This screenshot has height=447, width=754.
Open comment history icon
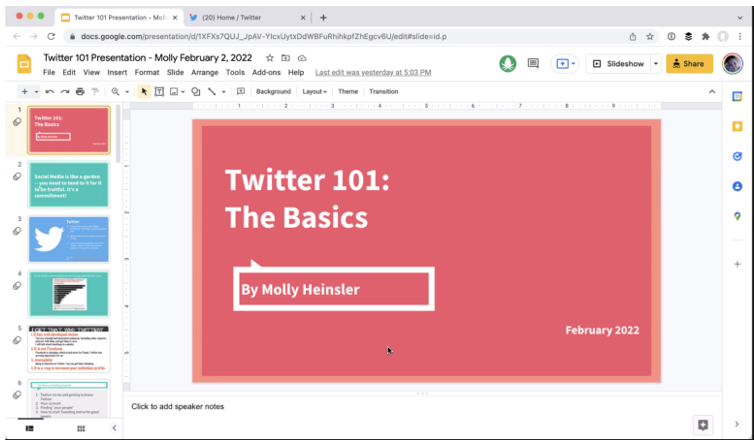(533, 63)
